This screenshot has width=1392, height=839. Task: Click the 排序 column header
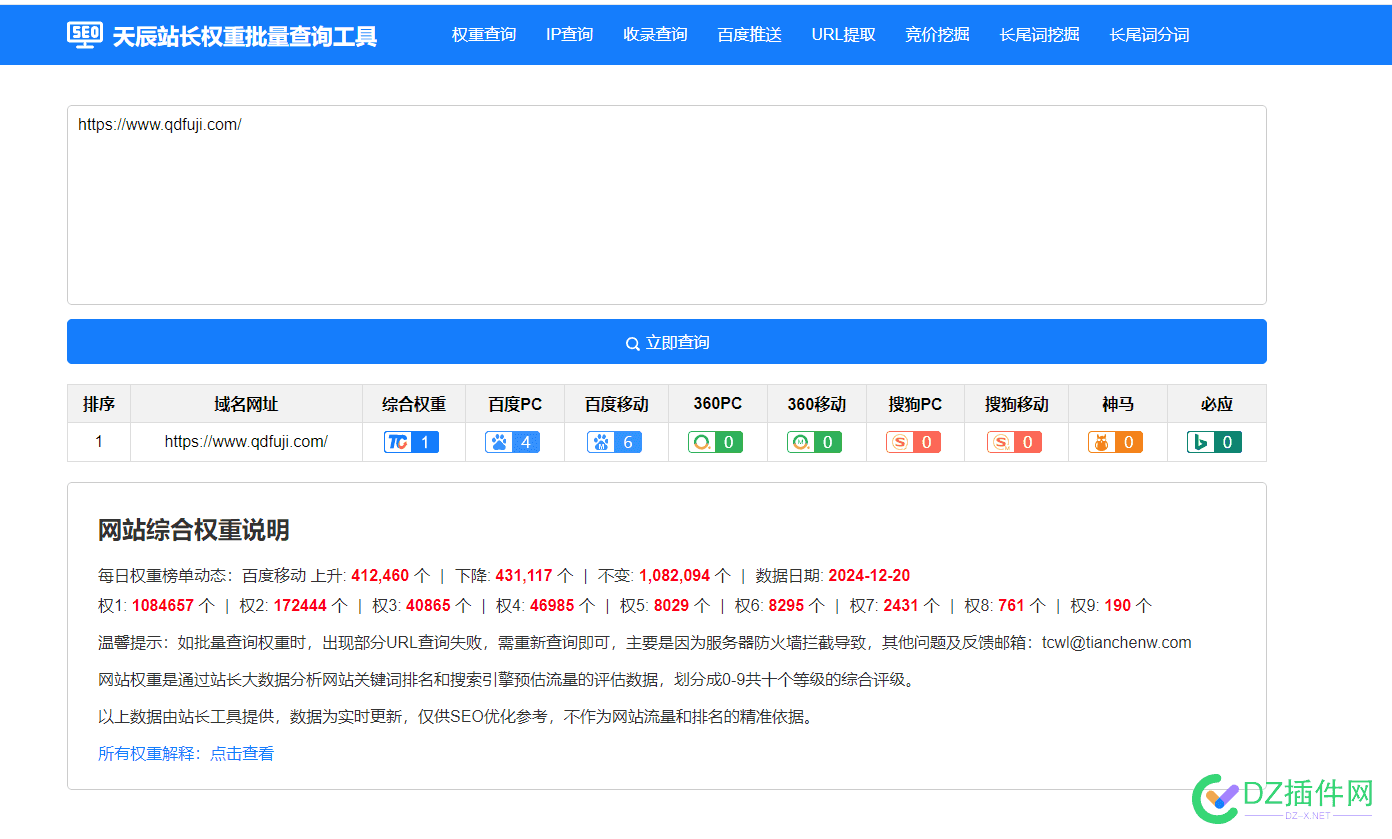coord(99,404)
